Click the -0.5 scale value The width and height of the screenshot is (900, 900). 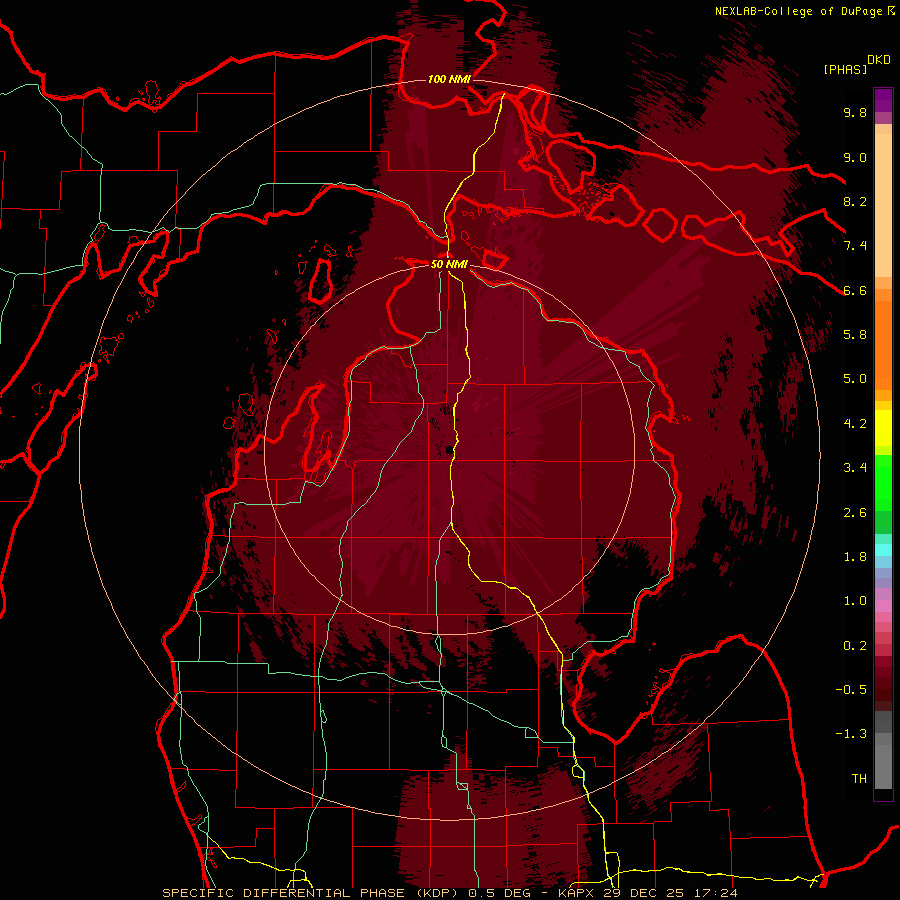click(x=851, y=690)
